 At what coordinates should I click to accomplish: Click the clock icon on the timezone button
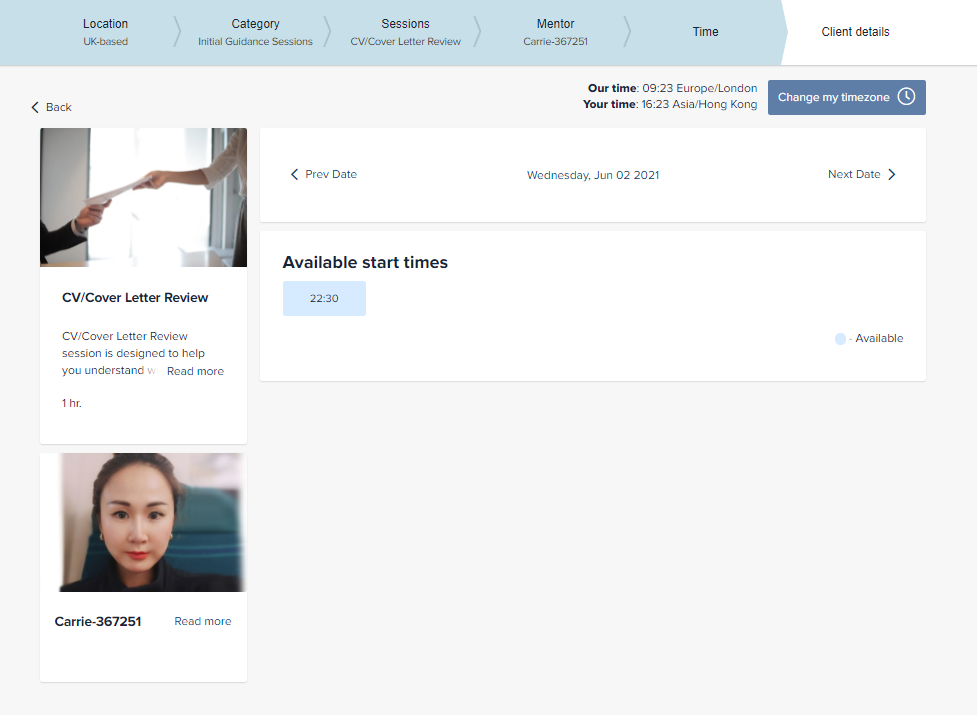(905, 97)
